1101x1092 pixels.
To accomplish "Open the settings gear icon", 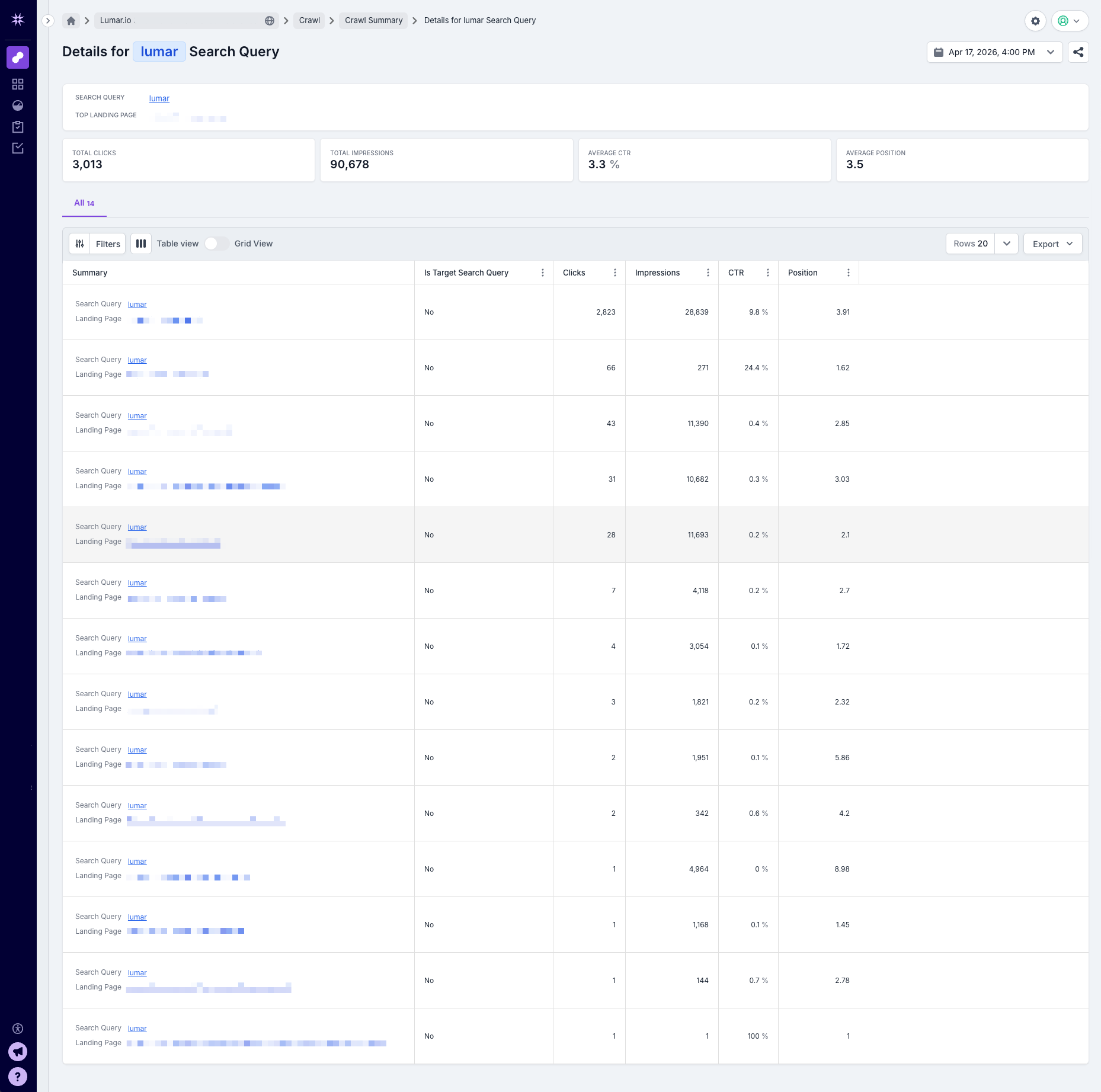I will [x=1035, y=21].
